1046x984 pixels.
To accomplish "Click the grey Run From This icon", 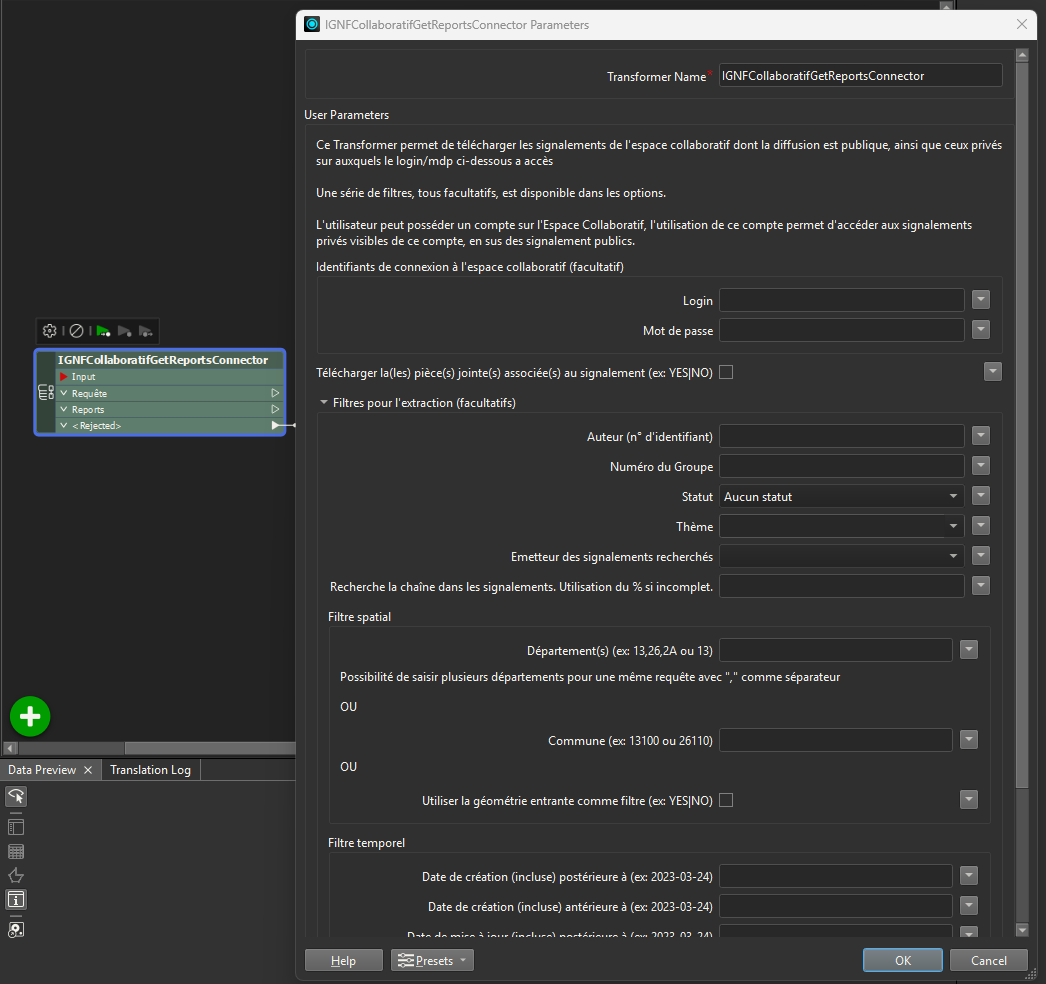I will 124,331.
